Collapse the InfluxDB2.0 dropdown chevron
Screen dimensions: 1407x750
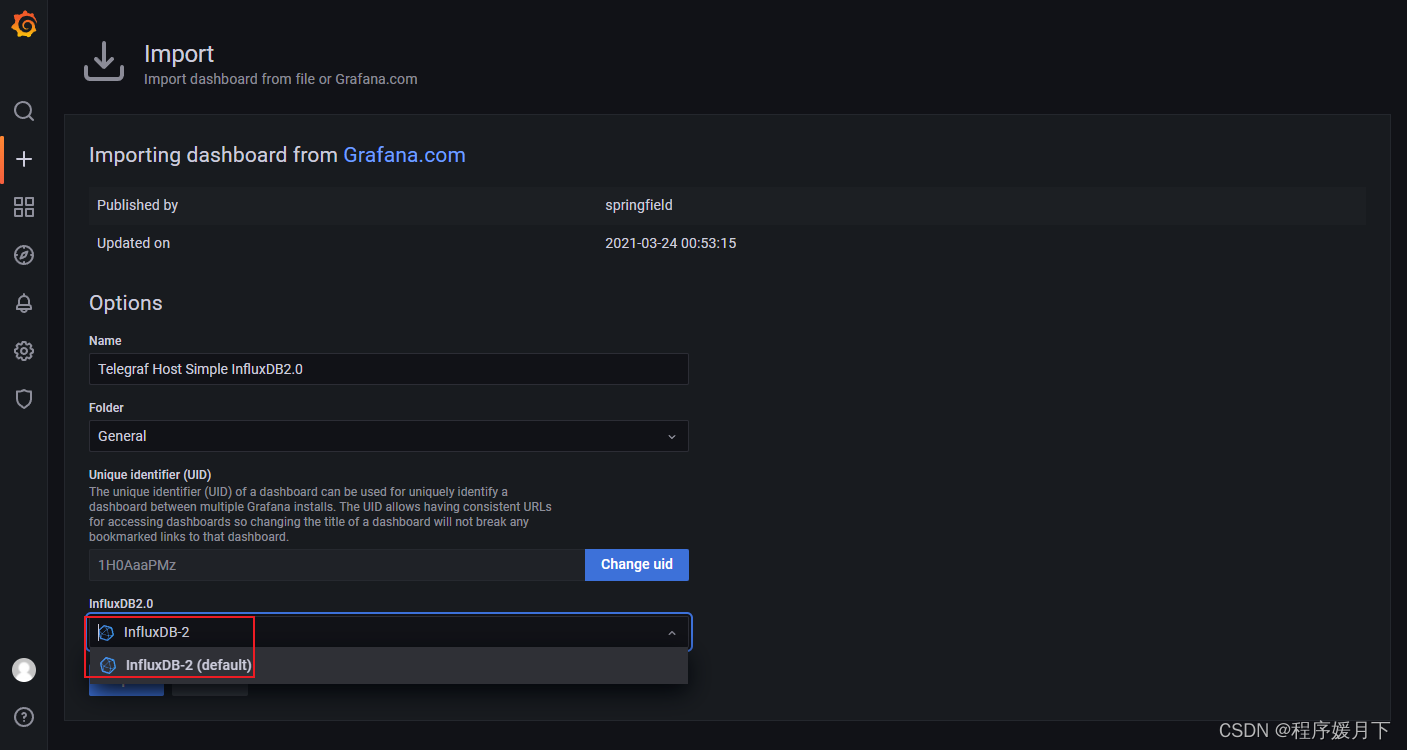point(672,633)
